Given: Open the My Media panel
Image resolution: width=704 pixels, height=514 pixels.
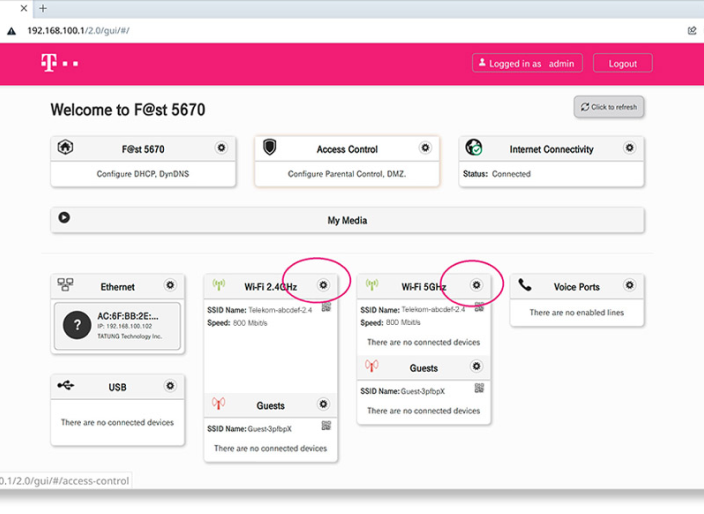Looking at the screenshot, I should 347,220.
